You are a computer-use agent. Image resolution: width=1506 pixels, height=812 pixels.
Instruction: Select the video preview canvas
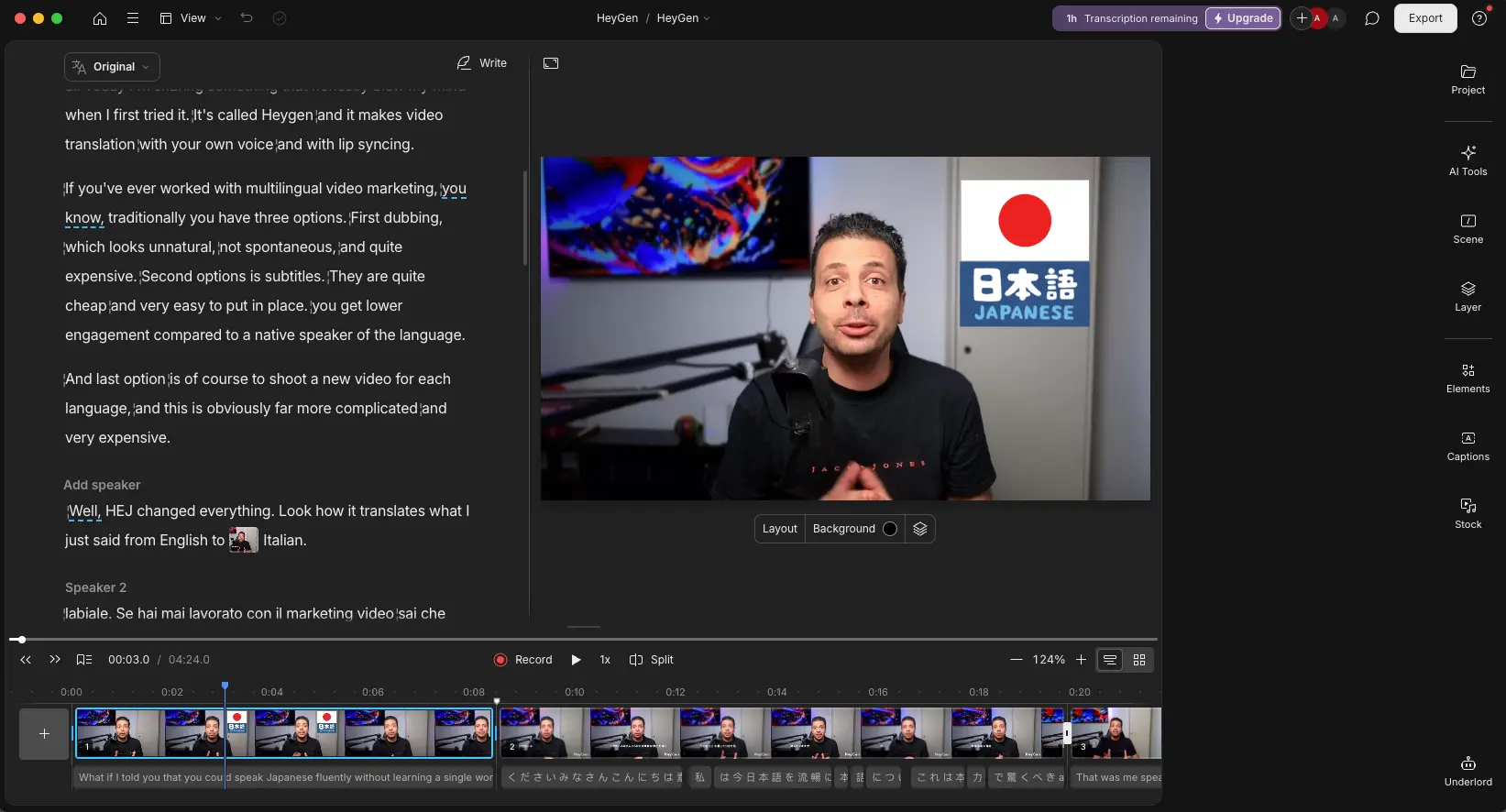pyautogui.click(x=845, y=328)
